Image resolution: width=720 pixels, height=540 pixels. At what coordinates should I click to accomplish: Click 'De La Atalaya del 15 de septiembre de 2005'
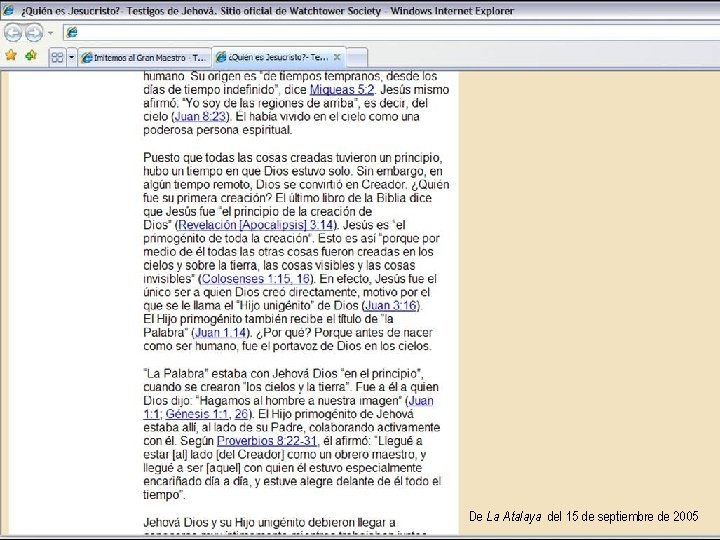[583, 516]
